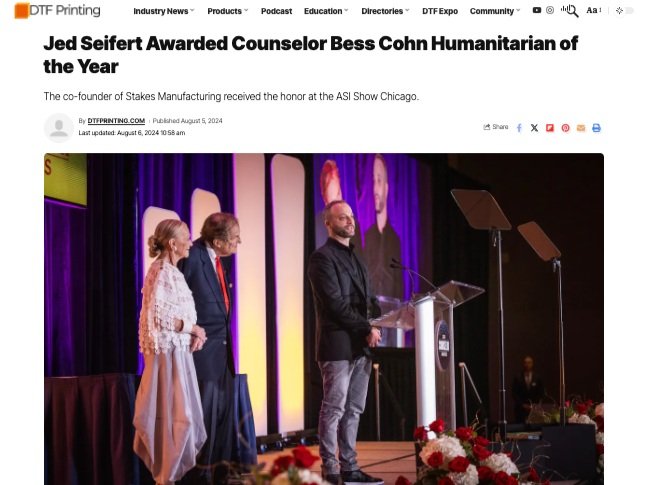Open the Aa font size adjuster
The image size is (647, 485).
(594, 11)
